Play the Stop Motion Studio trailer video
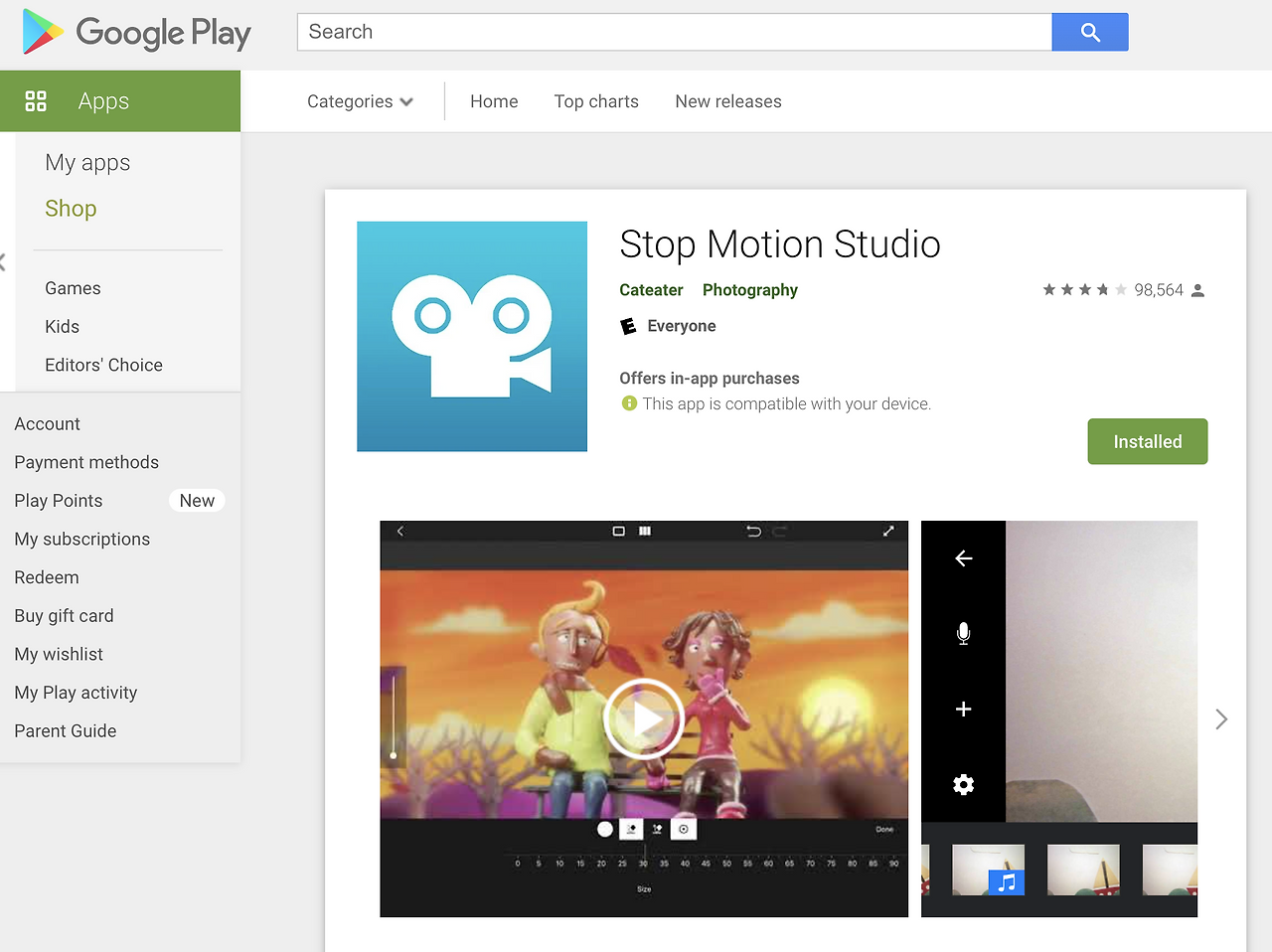This screenshot has height=952, width=1272. pos(644,718)
